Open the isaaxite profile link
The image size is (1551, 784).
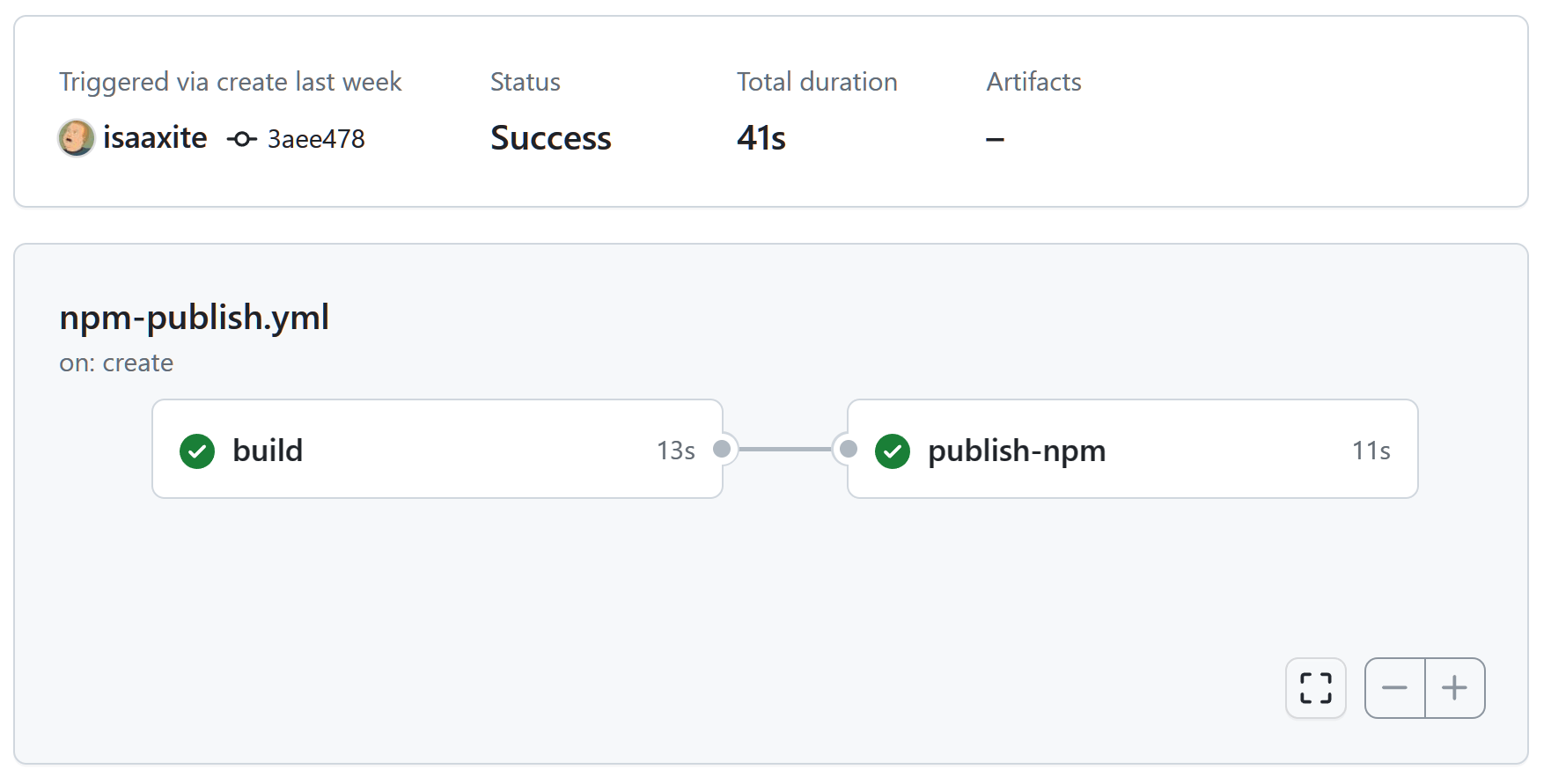point(155,138)
